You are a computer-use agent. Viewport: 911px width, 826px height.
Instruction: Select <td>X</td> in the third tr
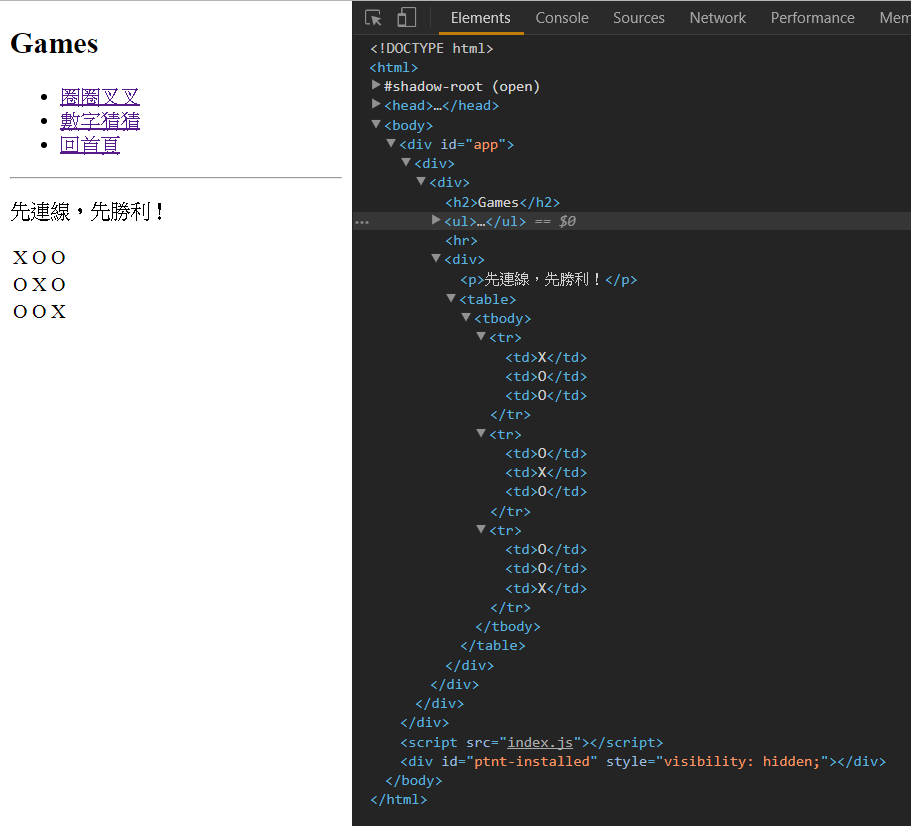pyautogui.click(x=546, y=588)
